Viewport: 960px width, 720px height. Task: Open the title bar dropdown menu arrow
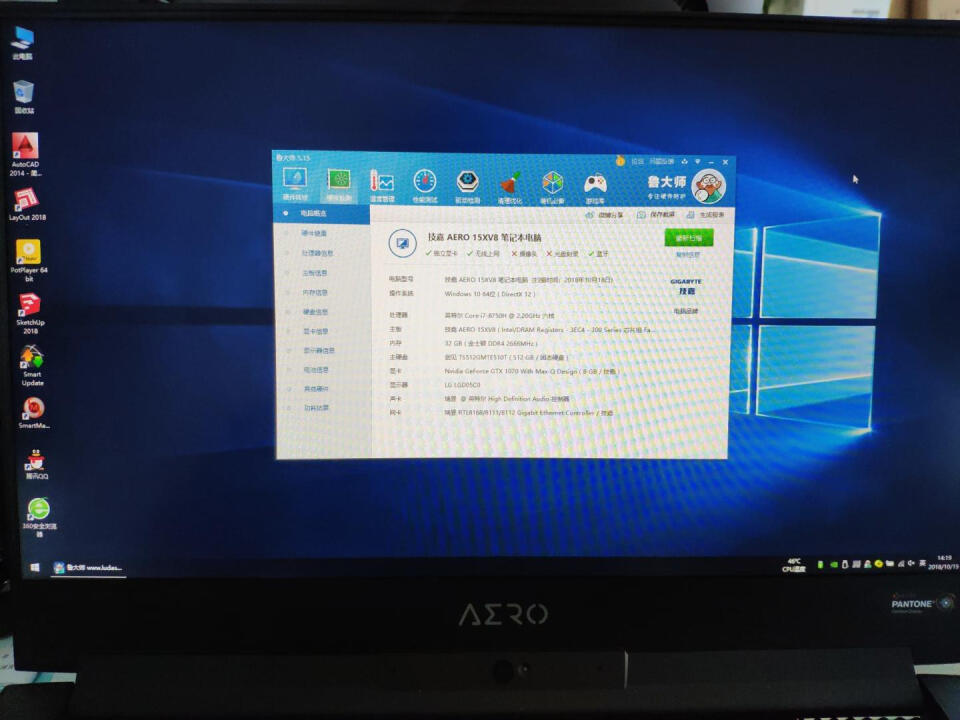coord(697,162)
